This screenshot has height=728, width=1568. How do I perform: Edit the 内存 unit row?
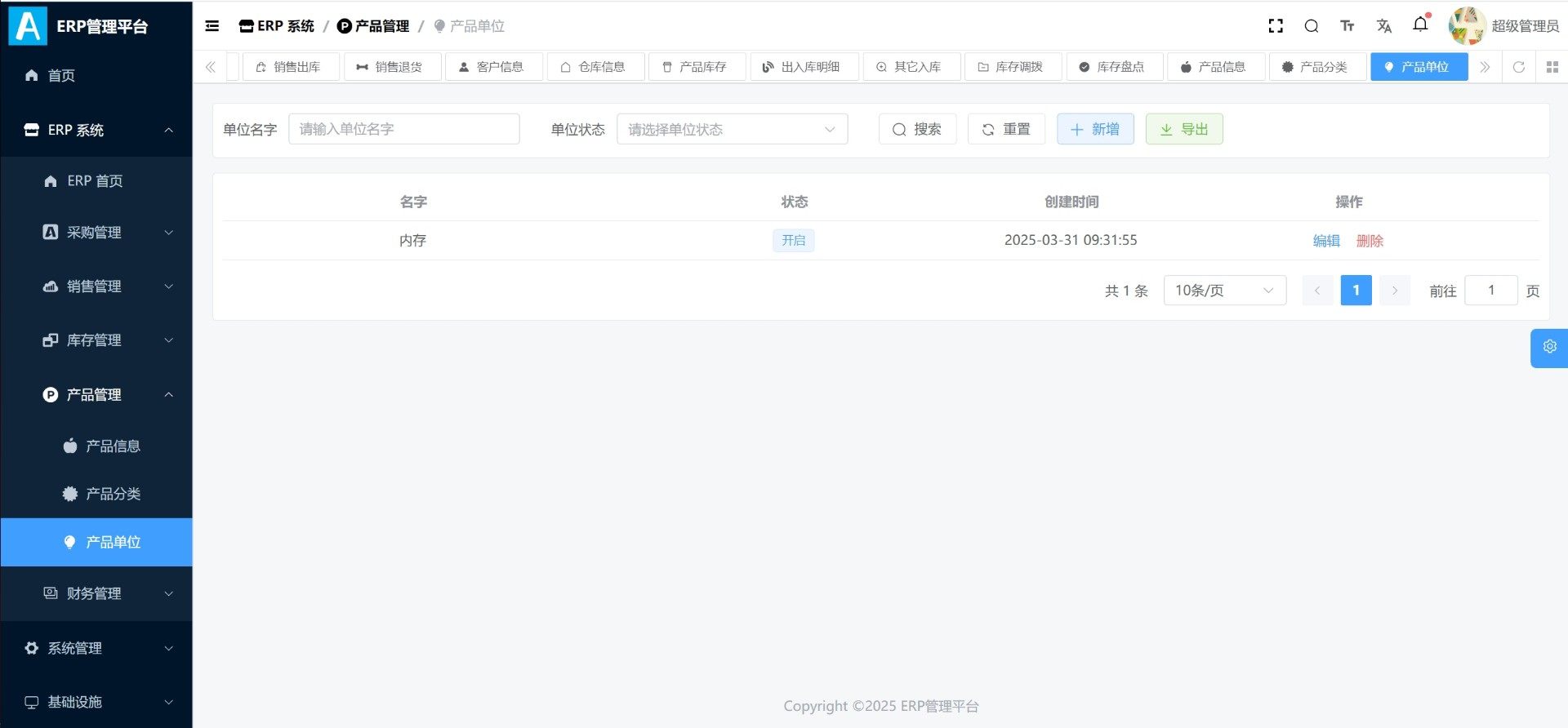click(1326, 241)
